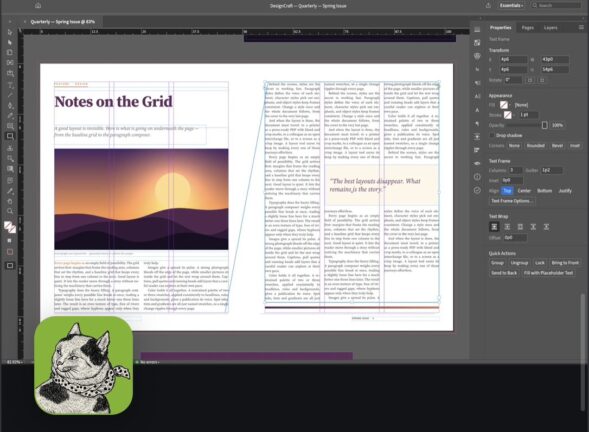Click the Text Frame Options button

[x=512, y=201]
